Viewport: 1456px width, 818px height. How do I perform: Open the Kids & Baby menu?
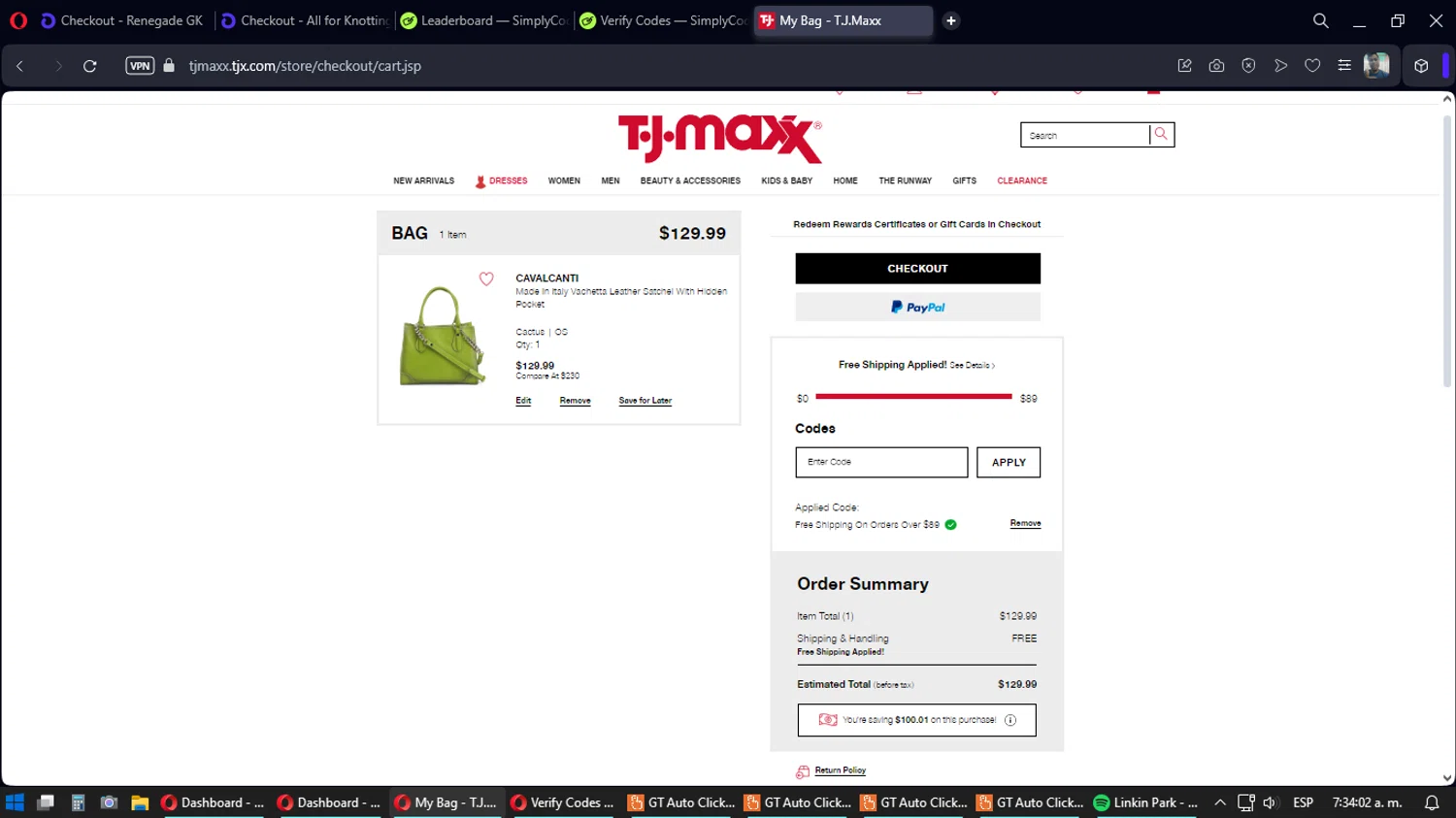click(787, 180)
